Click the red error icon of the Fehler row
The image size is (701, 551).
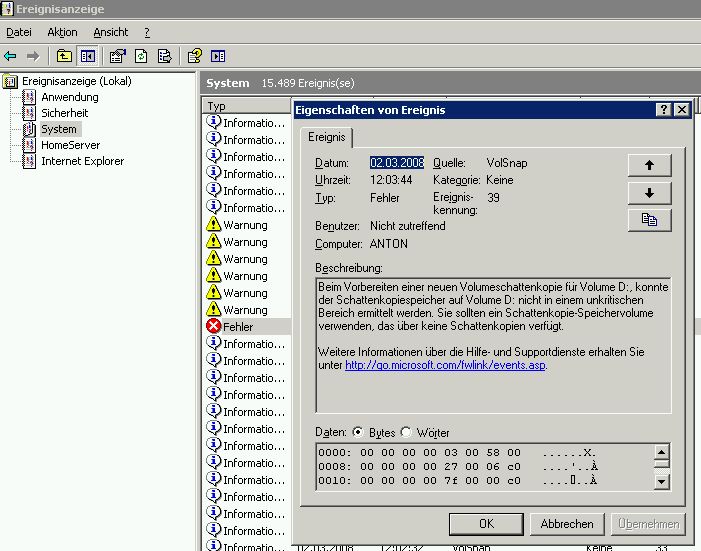tap(214, 326)
